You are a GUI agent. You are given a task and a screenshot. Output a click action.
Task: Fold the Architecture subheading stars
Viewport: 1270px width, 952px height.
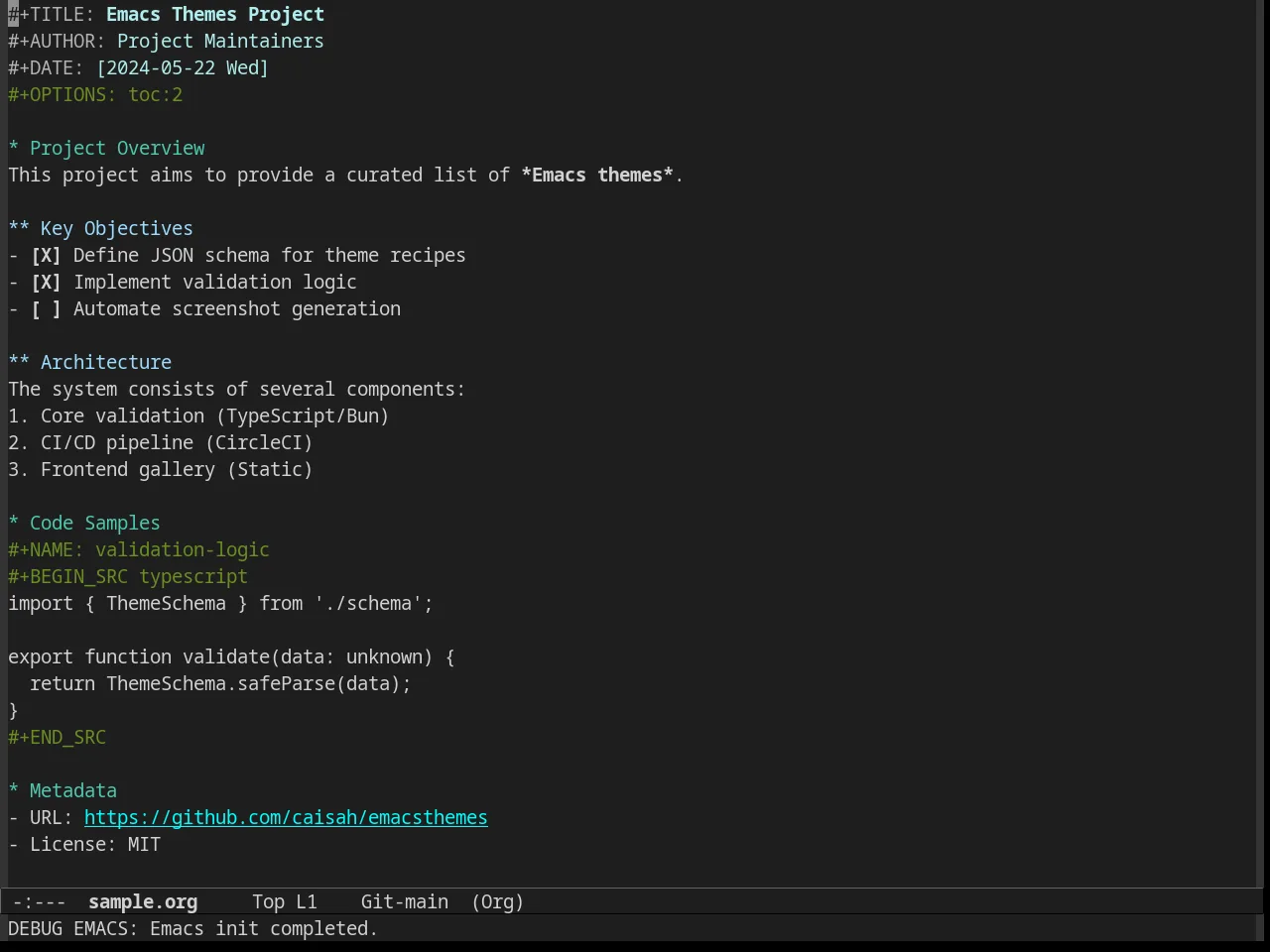click(19, 362)
